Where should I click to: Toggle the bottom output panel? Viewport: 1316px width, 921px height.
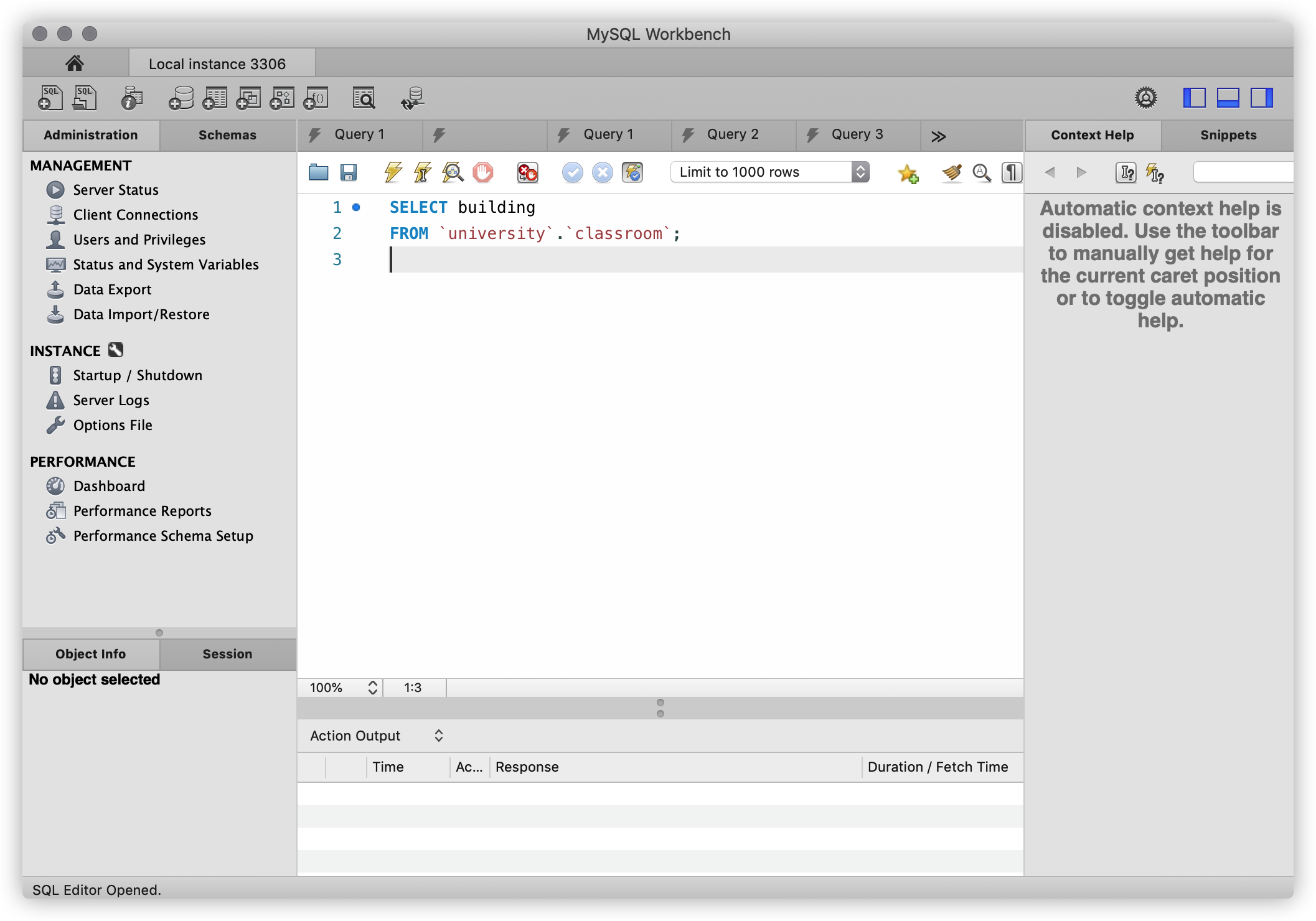tap(1228, 98)
